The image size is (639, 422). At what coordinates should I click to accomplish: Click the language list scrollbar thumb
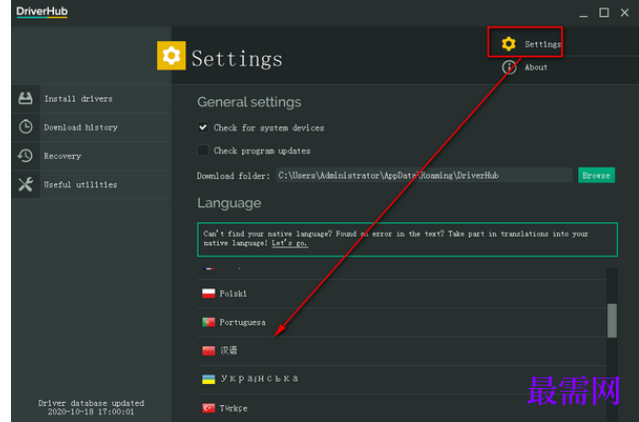(612, 321)
